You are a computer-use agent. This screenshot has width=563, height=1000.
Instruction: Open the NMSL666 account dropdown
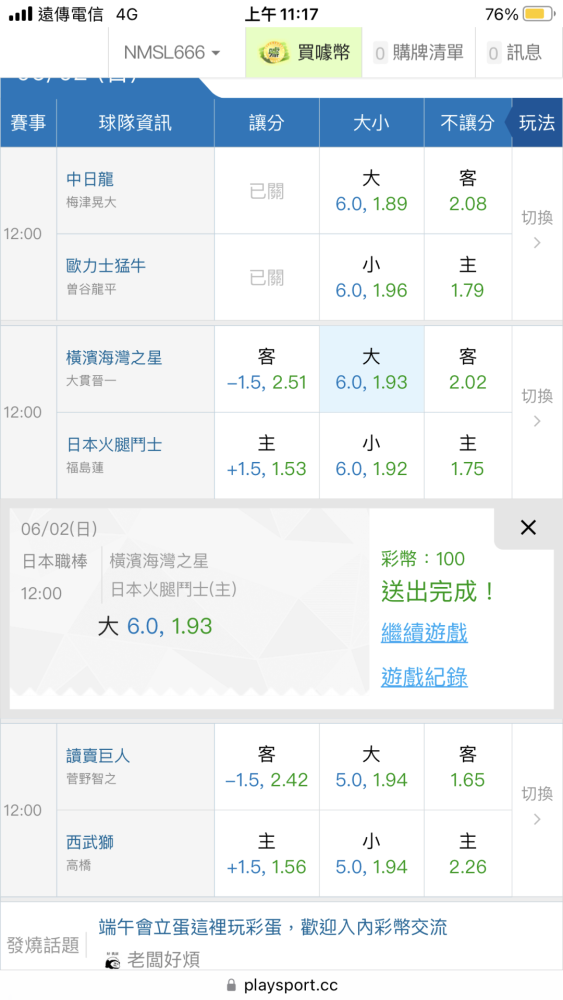(172, 53)
